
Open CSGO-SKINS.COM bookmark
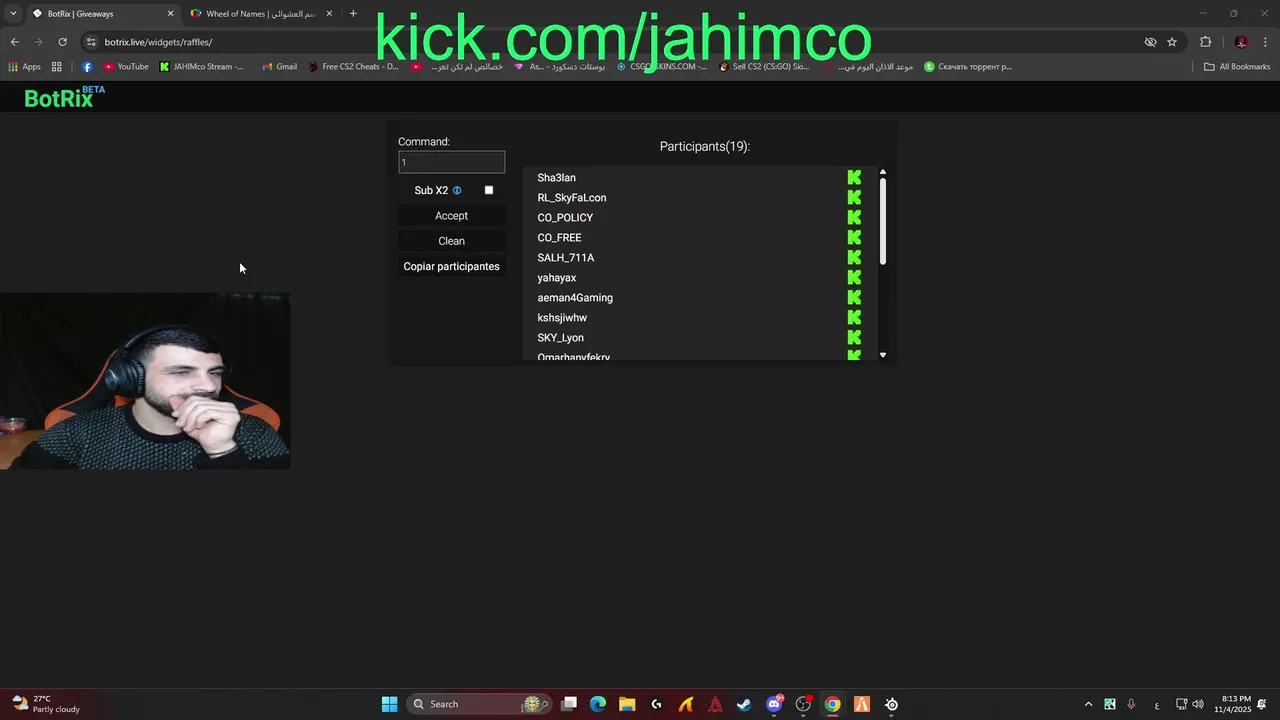point(662,67)
